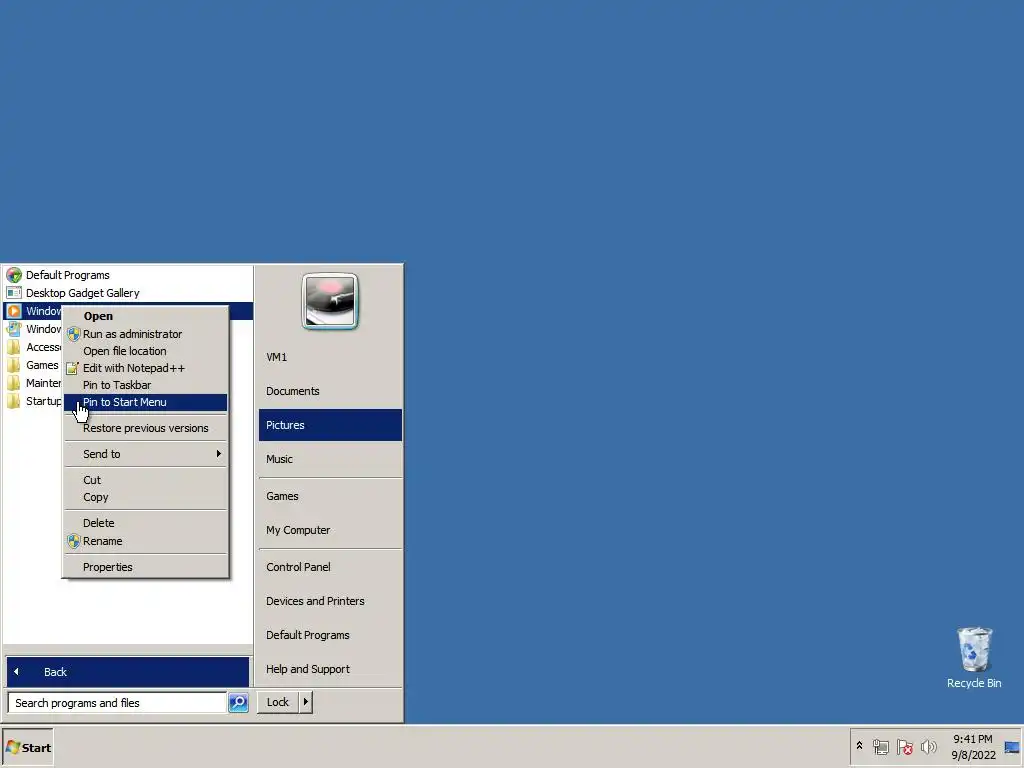
Task: Open Control Panel
Action: (x=330, y=567)
